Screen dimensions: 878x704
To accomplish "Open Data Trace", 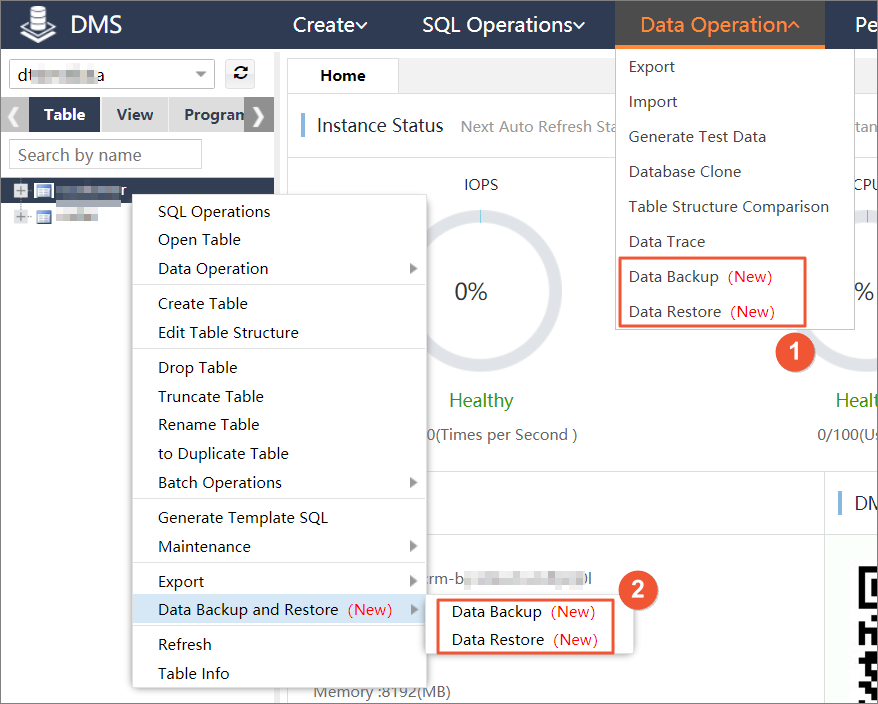I will [x=667, y=241].
